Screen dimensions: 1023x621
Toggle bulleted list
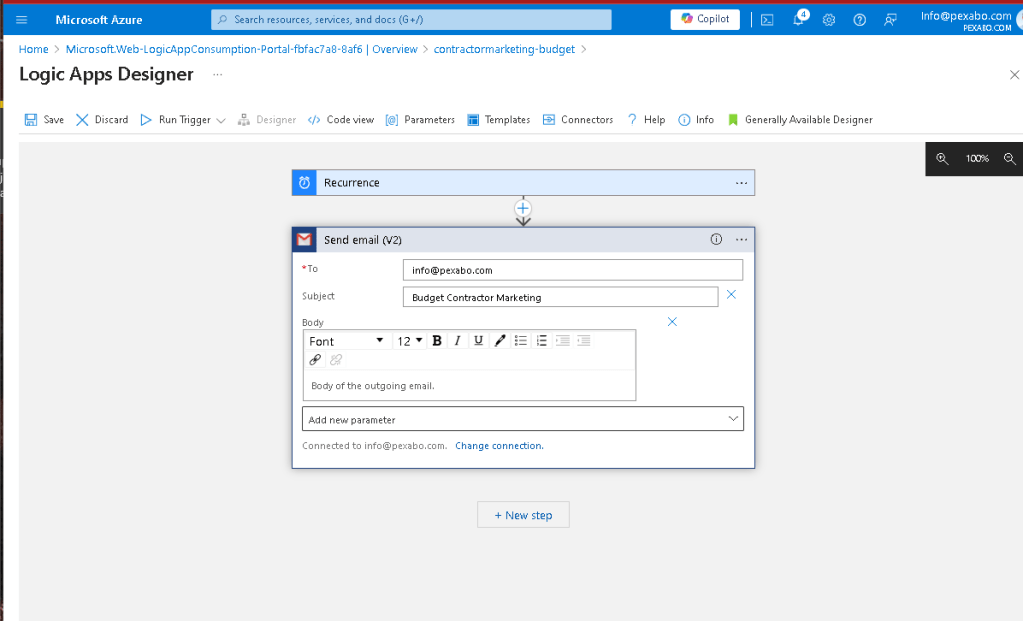click(521, 341)
